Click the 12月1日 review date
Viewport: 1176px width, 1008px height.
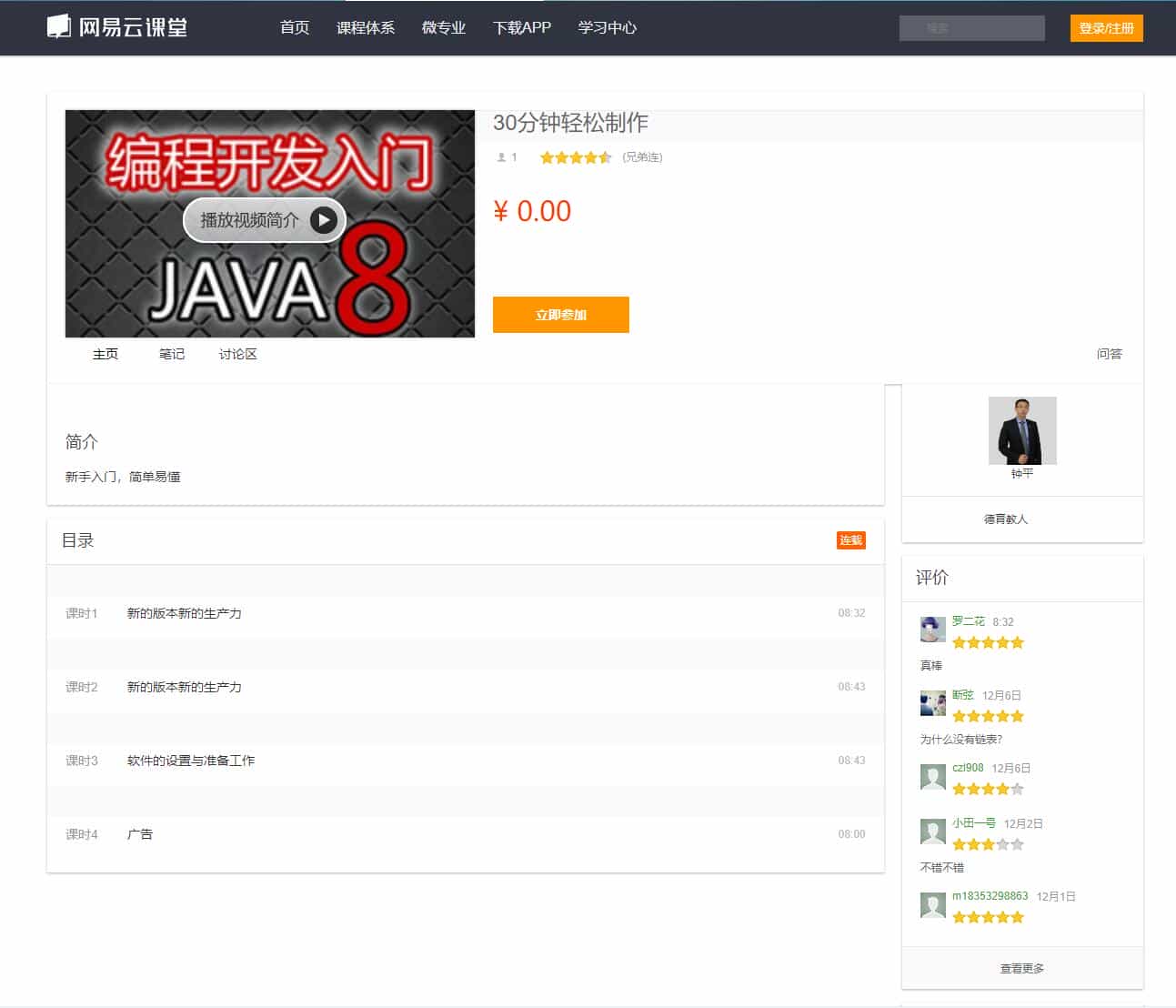pos(1056,897)
